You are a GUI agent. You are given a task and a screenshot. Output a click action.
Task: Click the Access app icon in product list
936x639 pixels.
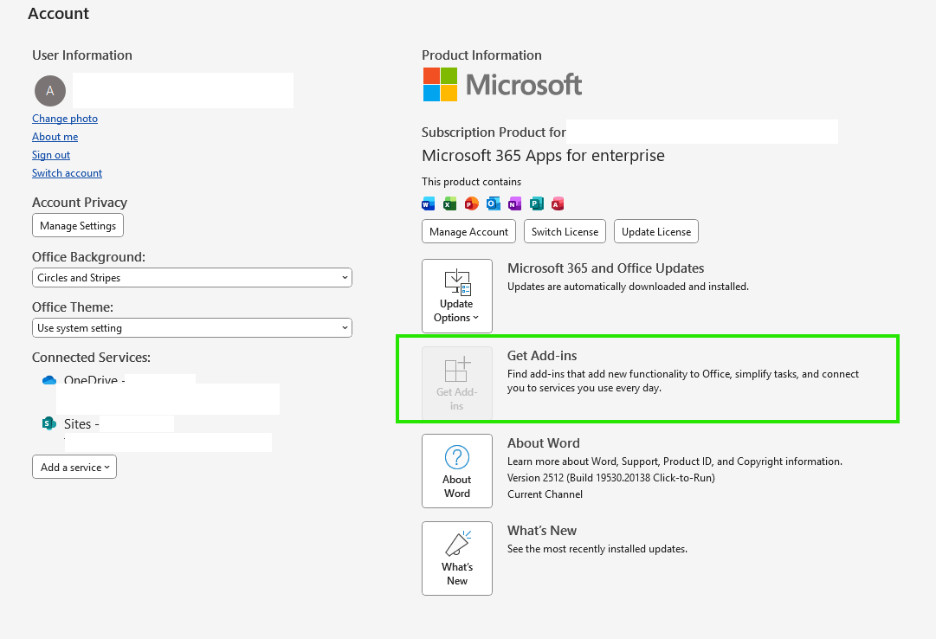pyautogui.click(x=558, y=204)
